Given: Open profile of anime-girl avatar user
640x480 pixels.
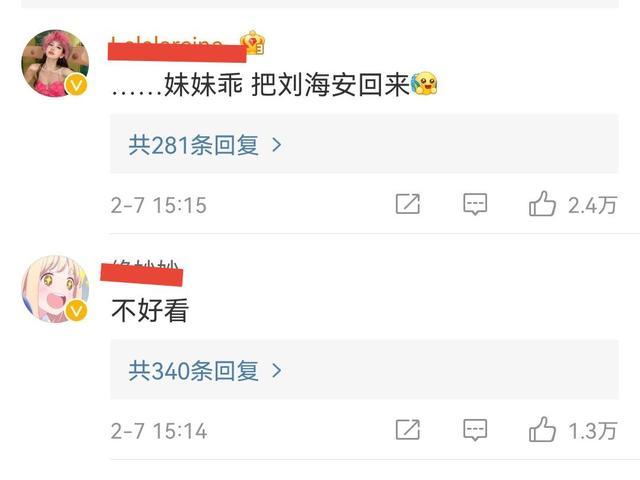Looking at the screenshot, I should (55, 289).
